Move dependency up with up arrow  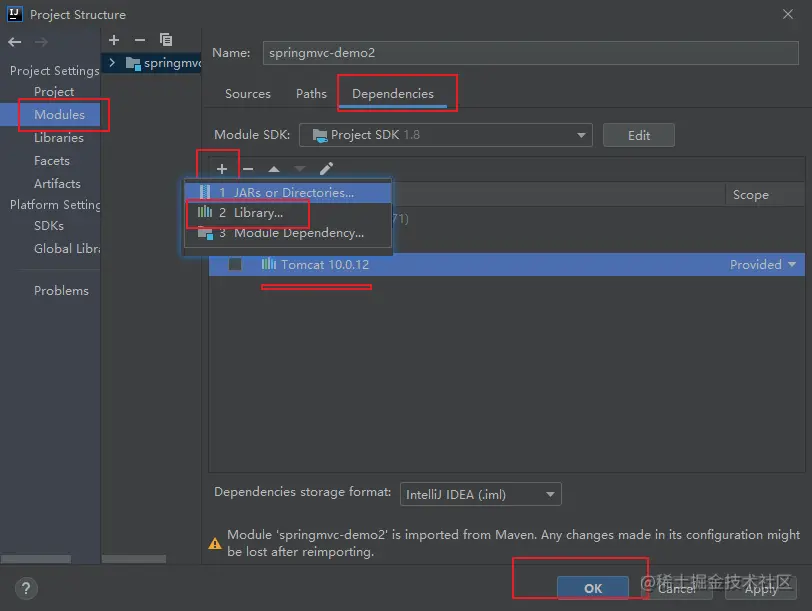(274, 169)
